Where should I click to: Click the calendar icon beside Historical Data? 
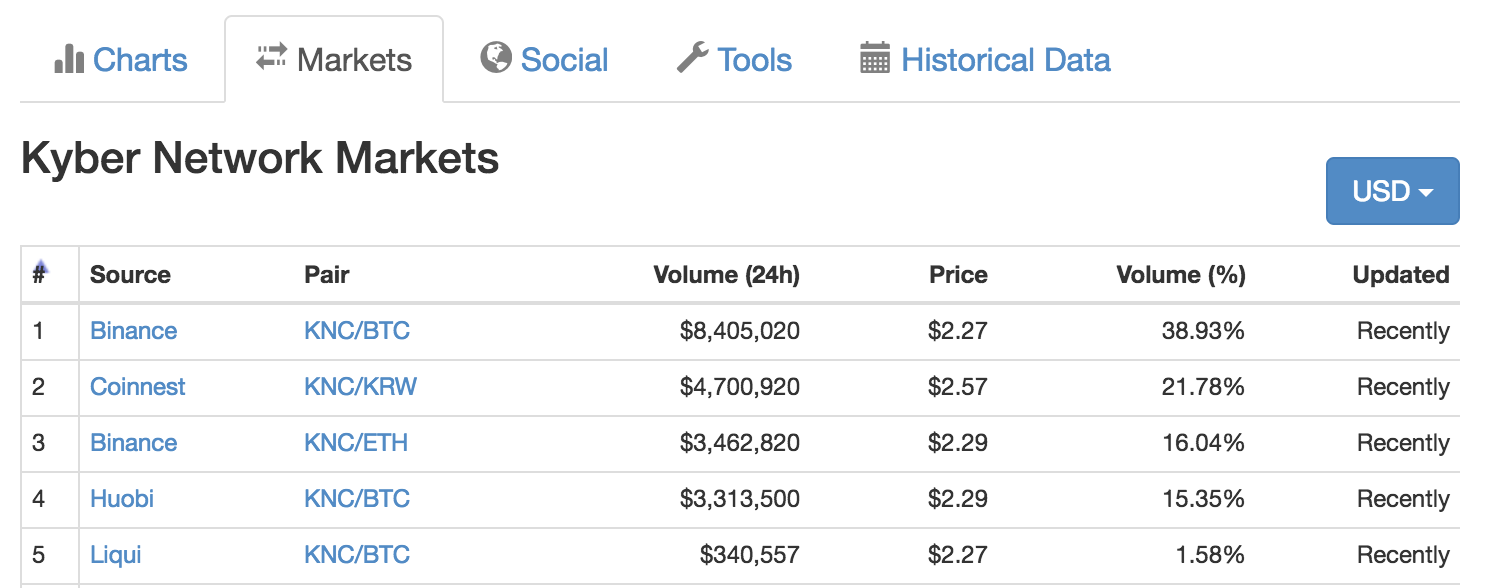click(874, 58)
